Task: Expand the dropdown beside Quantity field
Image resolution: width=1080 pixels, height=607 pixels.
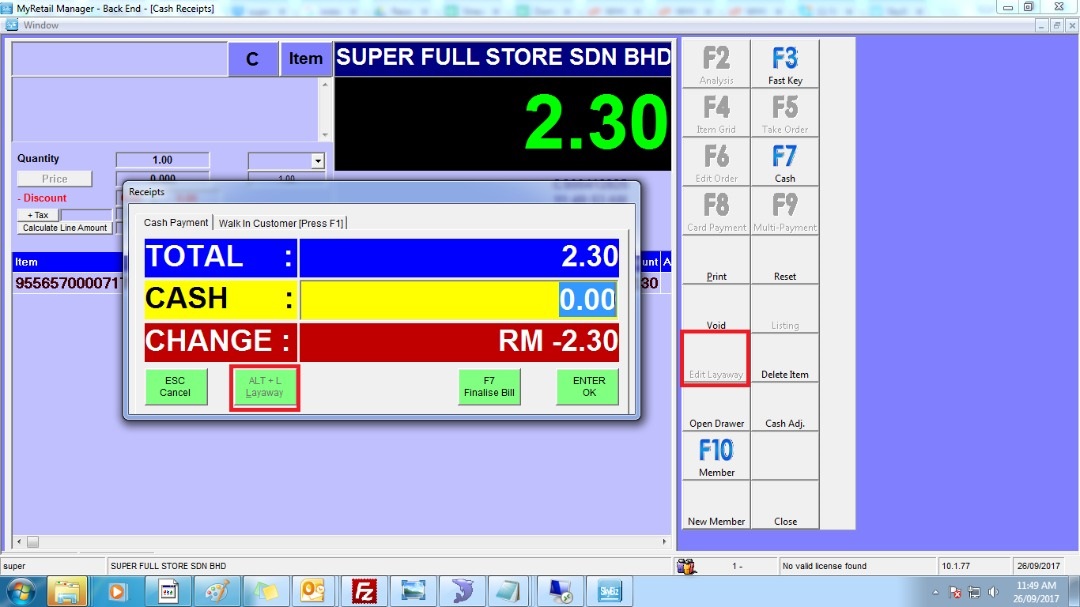Action: 318,160
